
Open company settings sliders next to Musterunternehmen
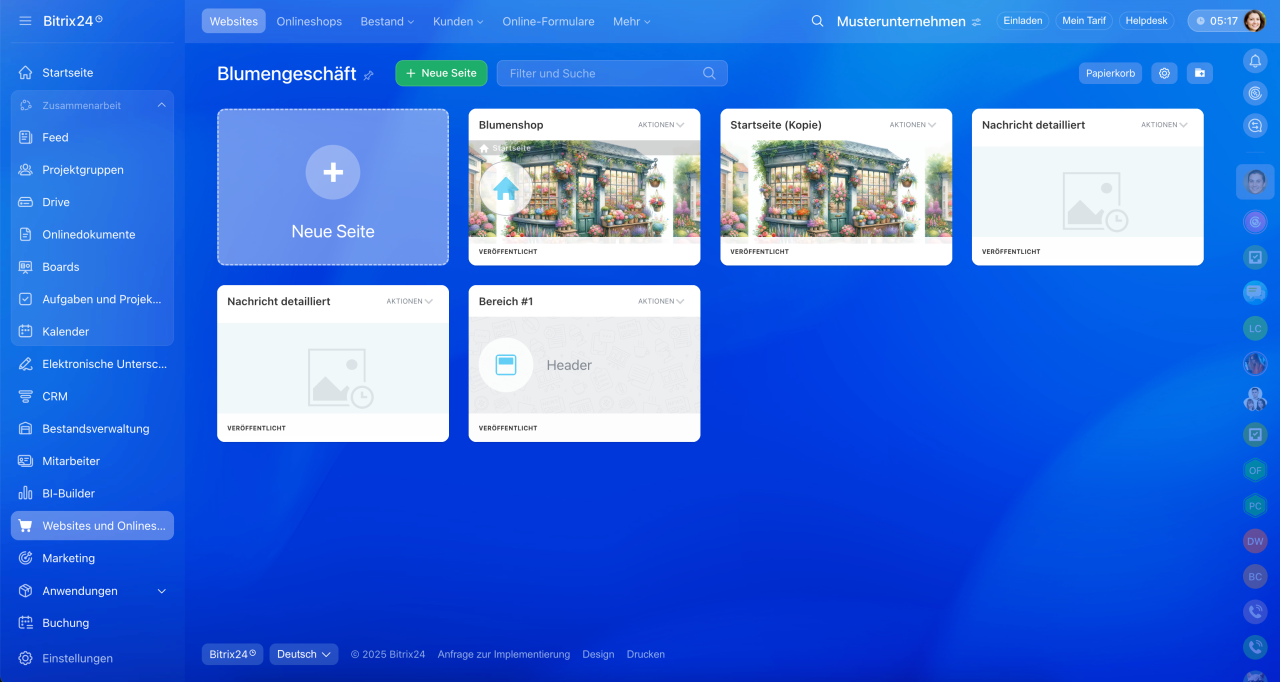coord(976,22)
